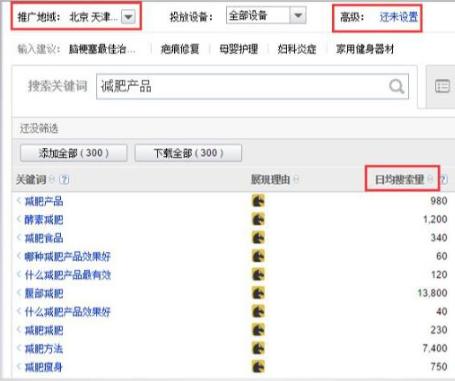
Task: Click the add arrow before 腹部减肥
Action: (x=19, y=293)
